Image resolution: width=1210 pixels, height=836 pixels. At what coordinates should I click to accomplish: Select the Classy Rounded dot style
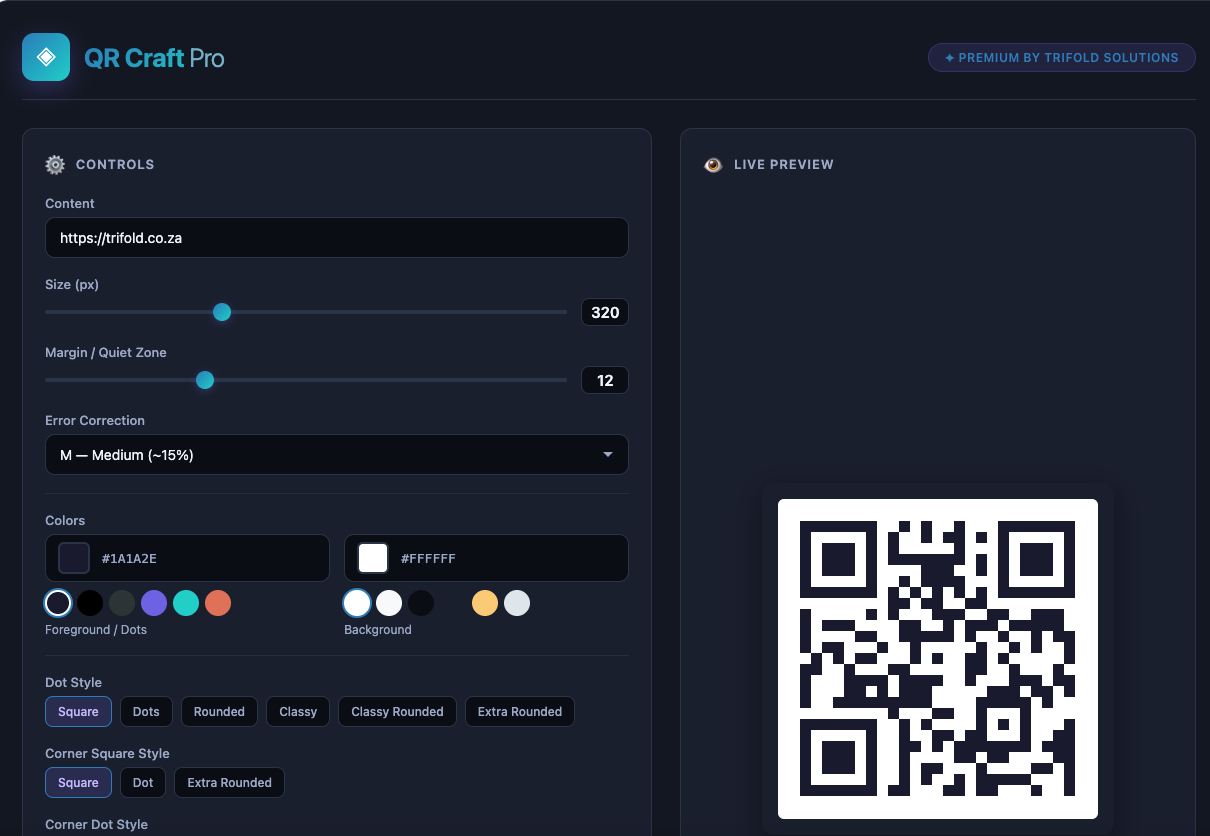point(397,712)
